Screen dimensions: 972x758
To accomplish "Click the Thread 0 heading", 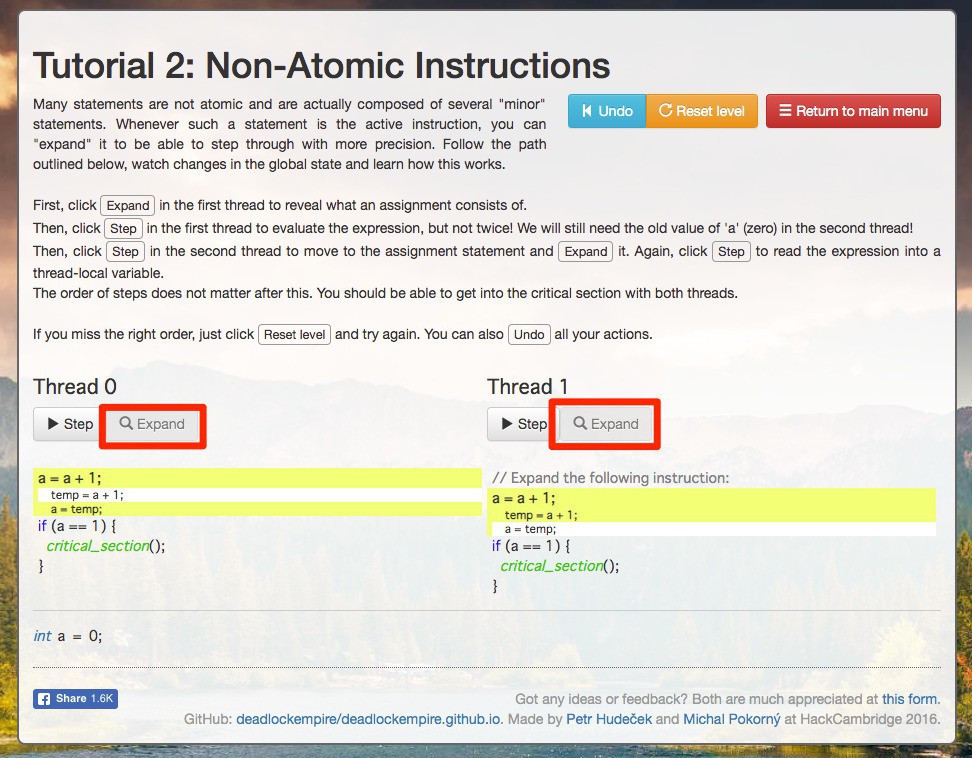I will [x=75, y=387].
